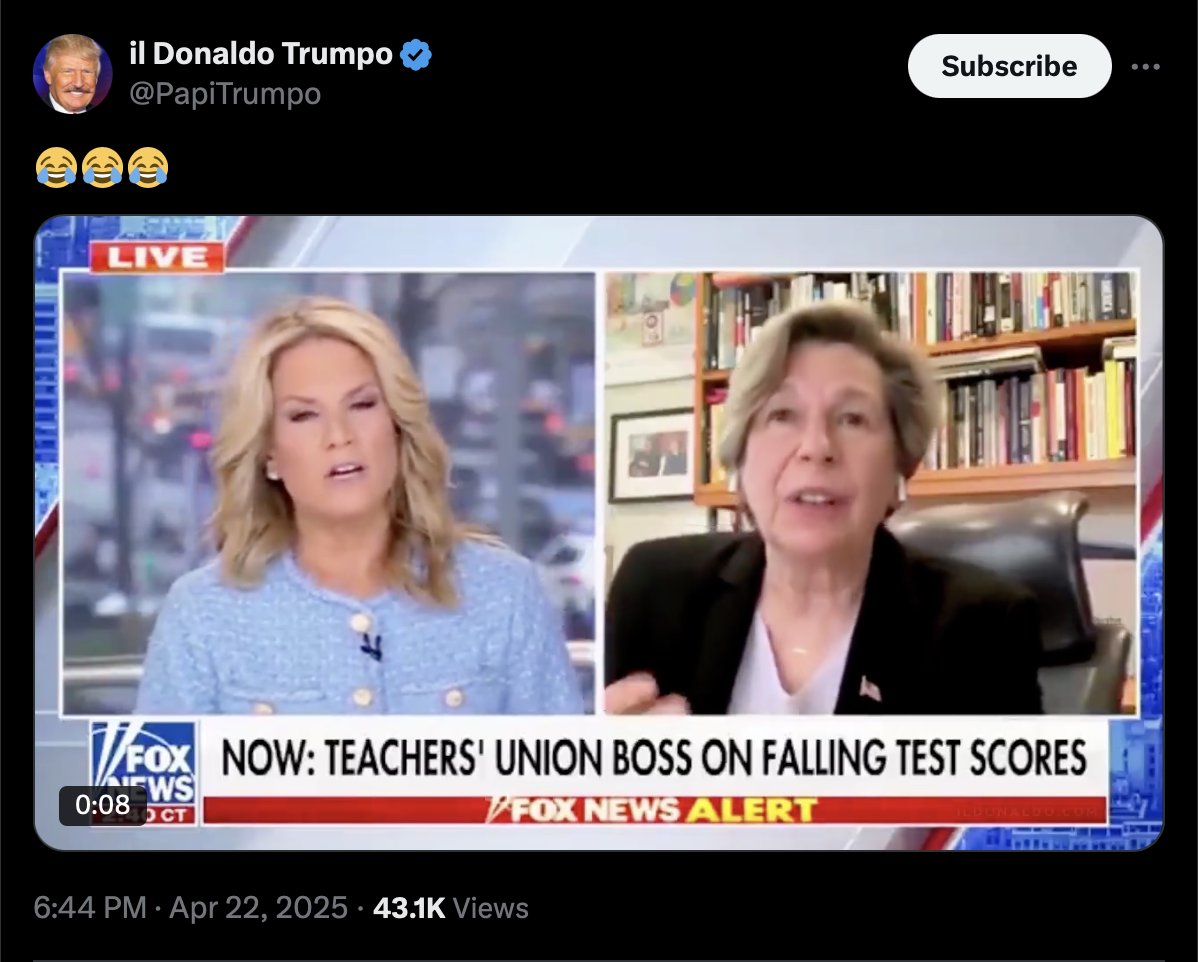Viewport: 1198px width, 962px height.
Task: Click the blue verified badge
Action: [x=416, y=55]
